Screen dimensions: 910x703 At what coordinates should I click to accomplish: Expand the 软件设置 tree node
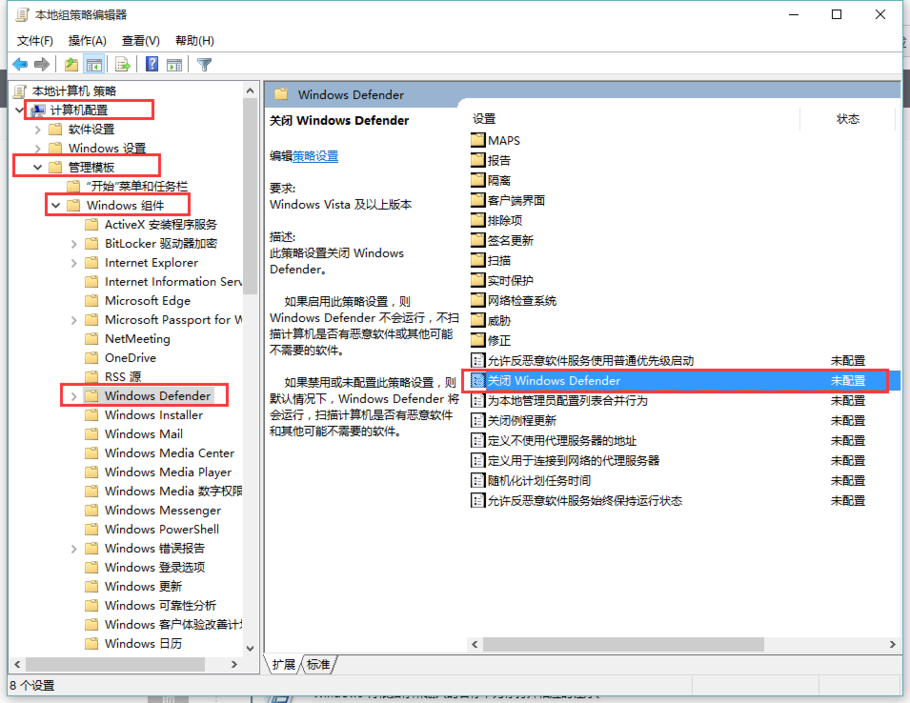click(38, 129)
